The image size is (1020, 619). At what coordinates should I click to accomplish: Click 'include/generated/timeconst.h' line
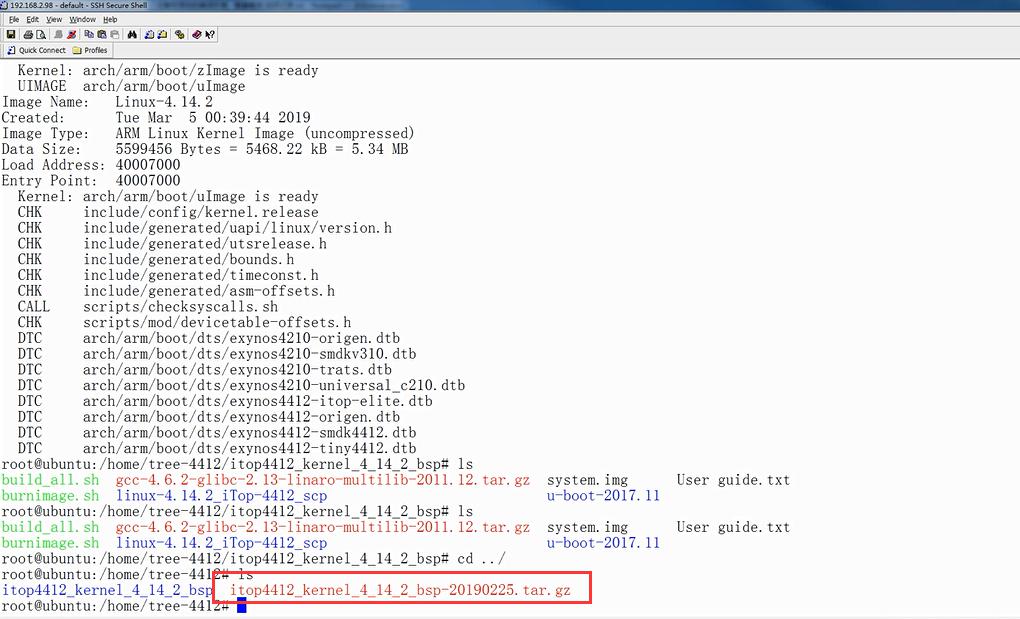pyautogui.click(x=200, y=275)
